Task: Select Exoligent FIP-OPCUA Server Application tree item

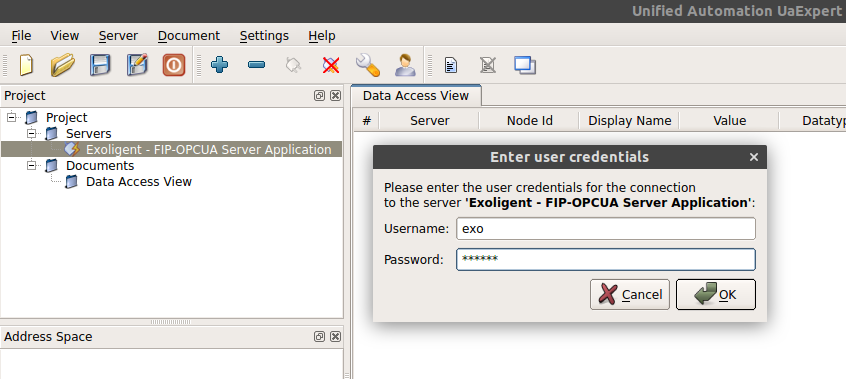Action: click(209, 150)
